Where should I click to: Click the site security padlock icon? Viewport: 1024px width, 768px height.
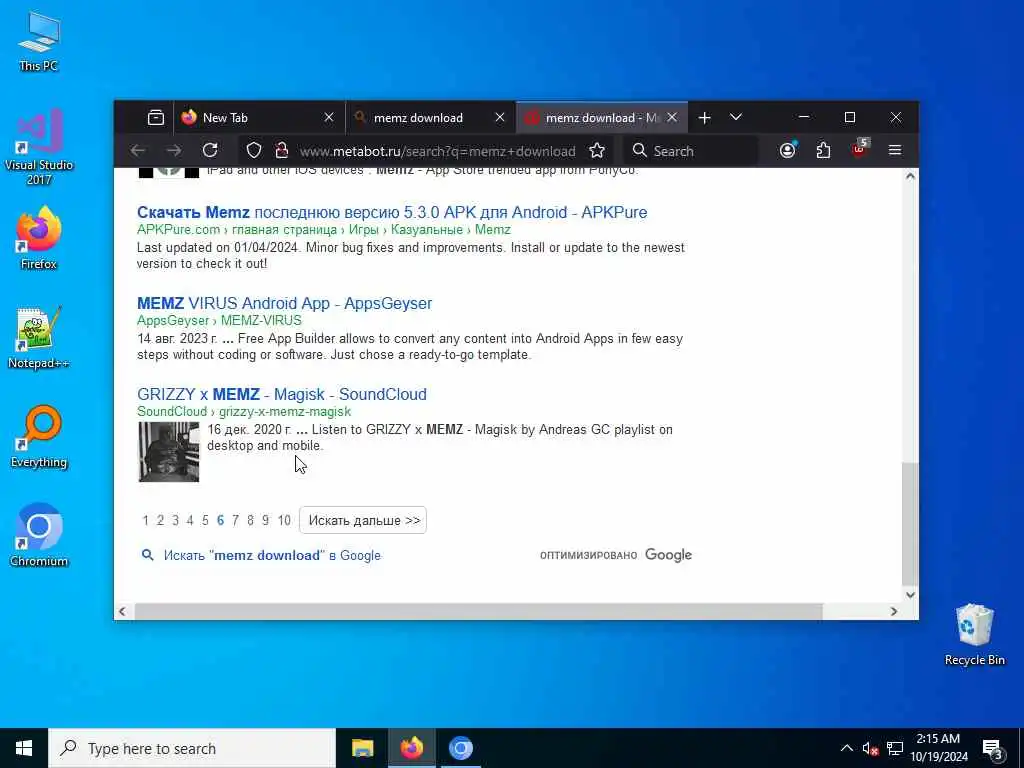coord(281,151)
